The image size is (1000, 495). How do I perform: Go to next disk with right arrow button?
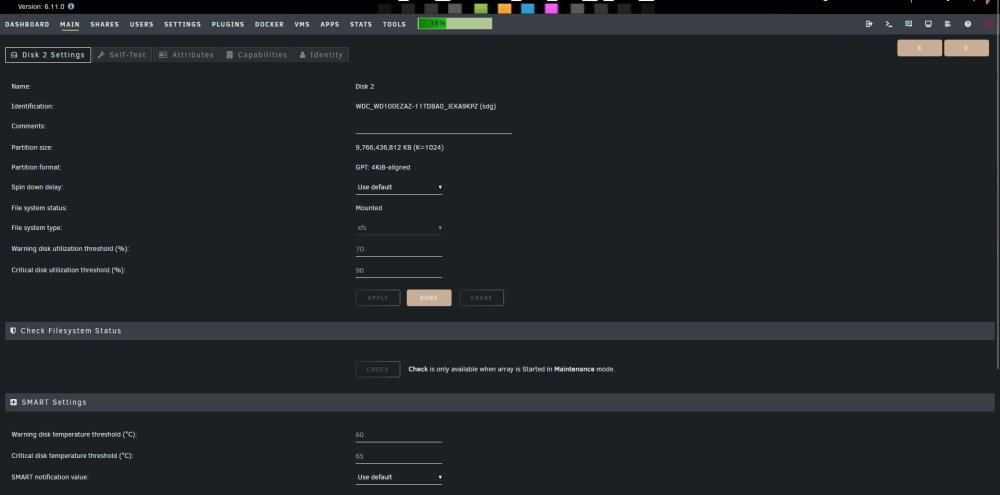(x=966, y=48)
